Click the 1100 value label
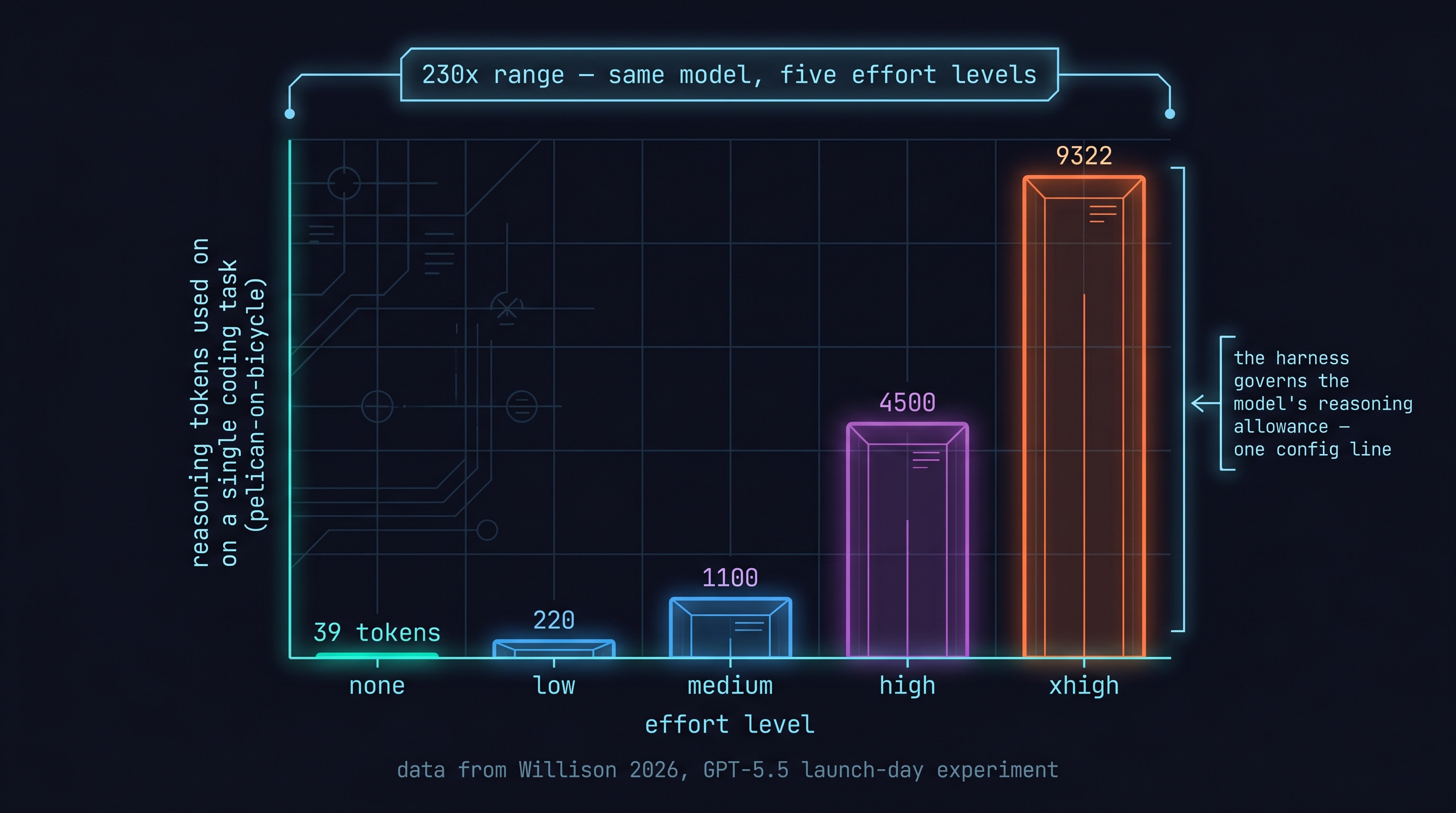 click(730, 578)
